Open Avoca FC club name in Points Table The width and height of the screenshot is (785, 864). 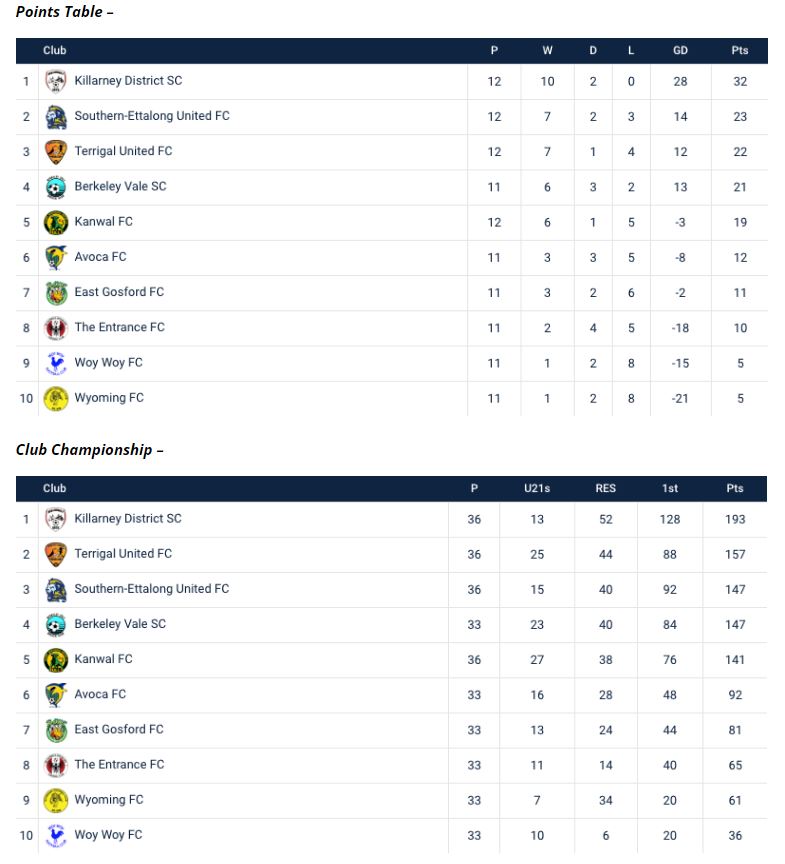pyautogui.click(x=100, y=257)
